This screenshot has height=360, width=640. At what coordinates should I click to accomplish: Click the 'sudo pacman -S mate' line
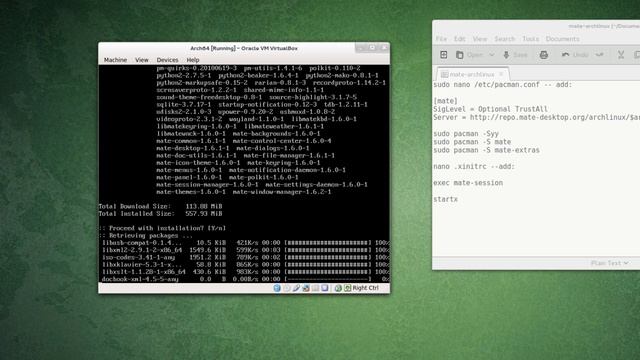472,142
